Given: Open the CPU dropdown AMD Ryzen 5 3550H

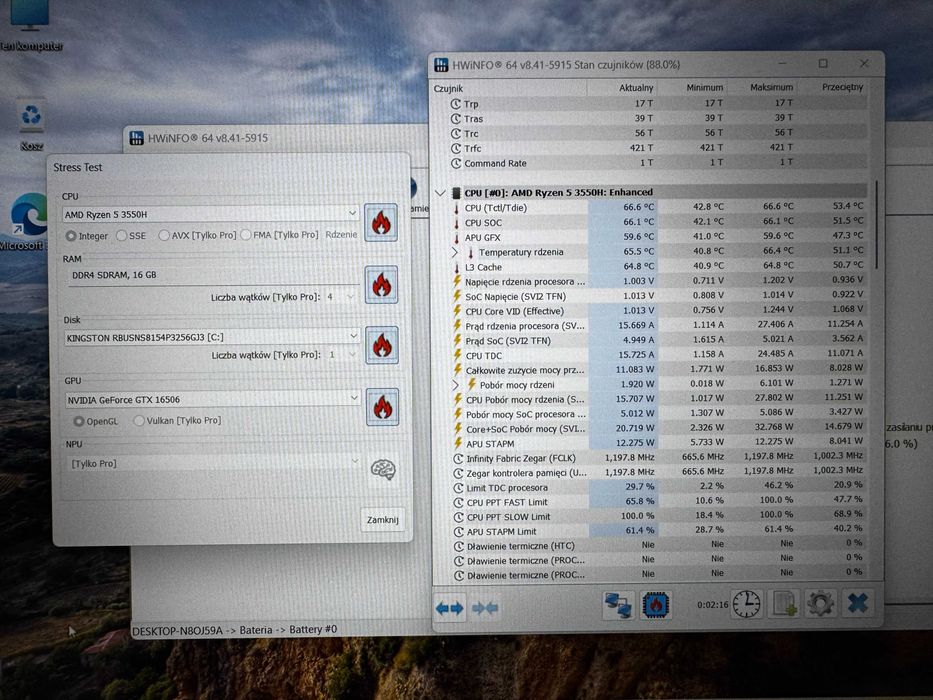Looking at the screenshot, I should pyautogui.click(x=211, y=214).
